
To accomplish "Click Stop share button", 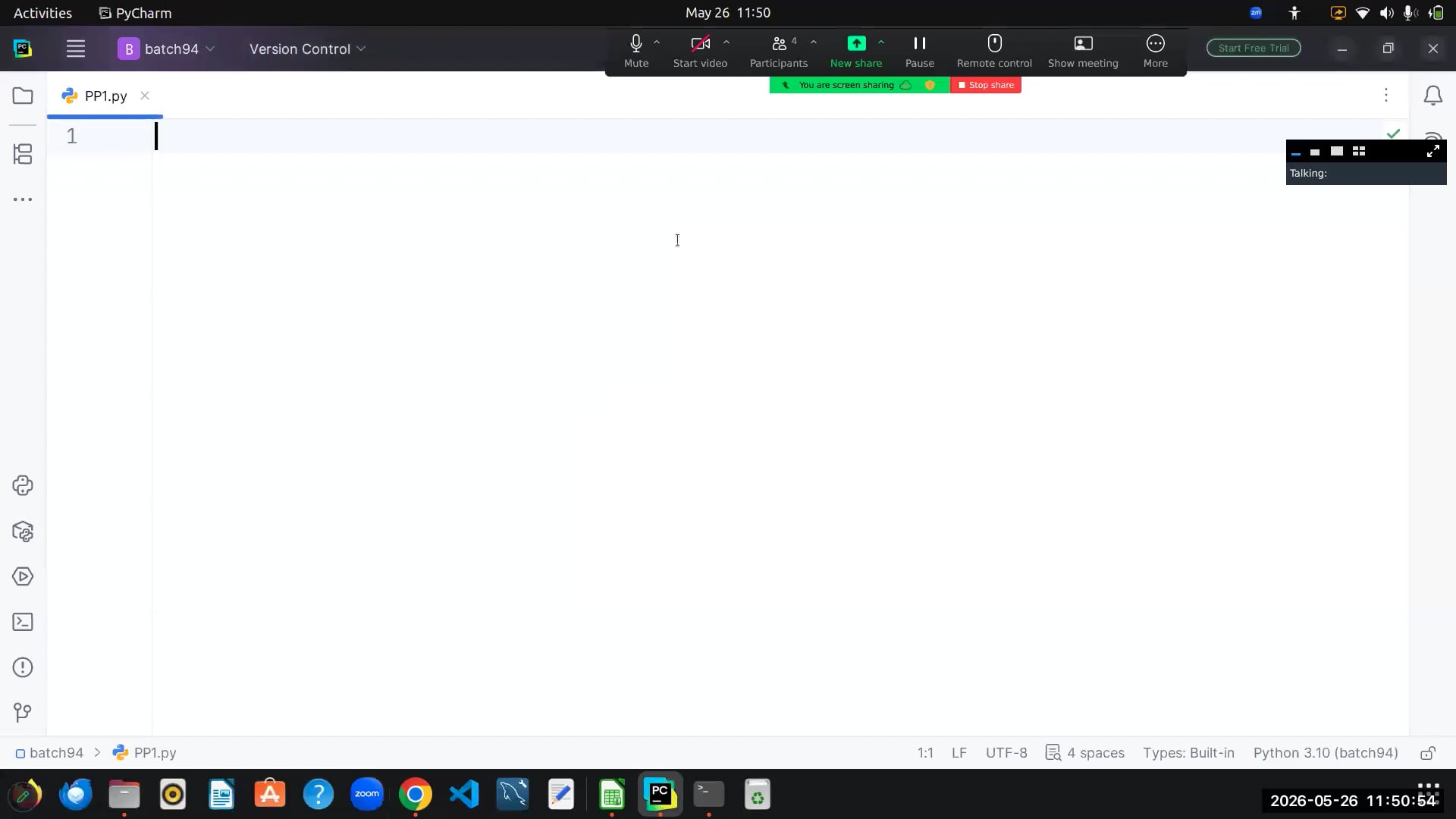I will coord(985,85).
